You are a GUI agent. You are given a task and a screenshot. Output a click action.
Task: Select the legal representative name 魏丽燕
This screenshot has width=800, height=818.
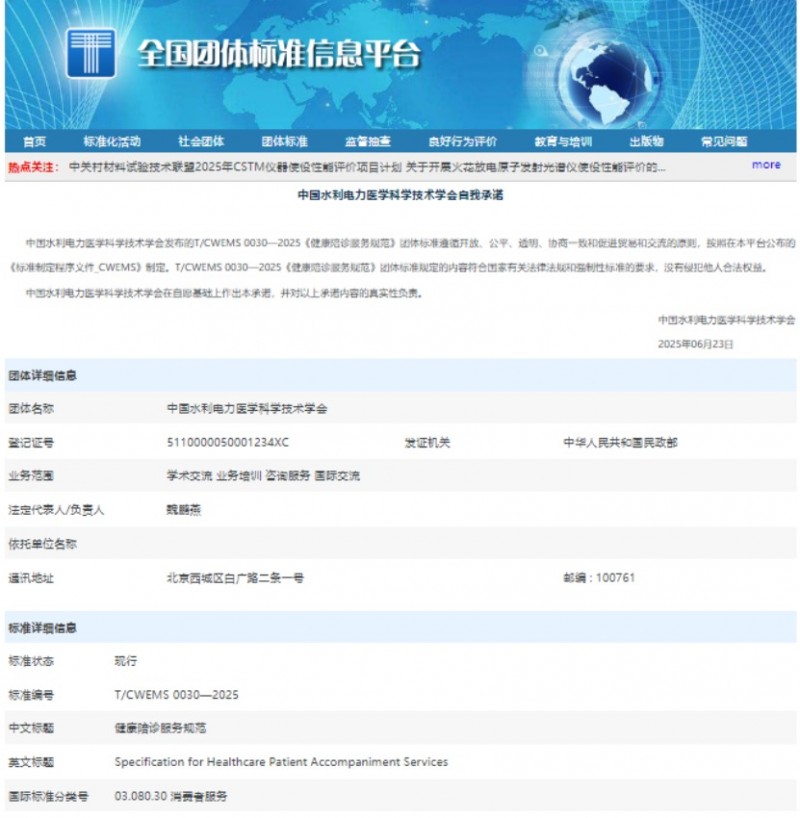click(x=183, y=510)
